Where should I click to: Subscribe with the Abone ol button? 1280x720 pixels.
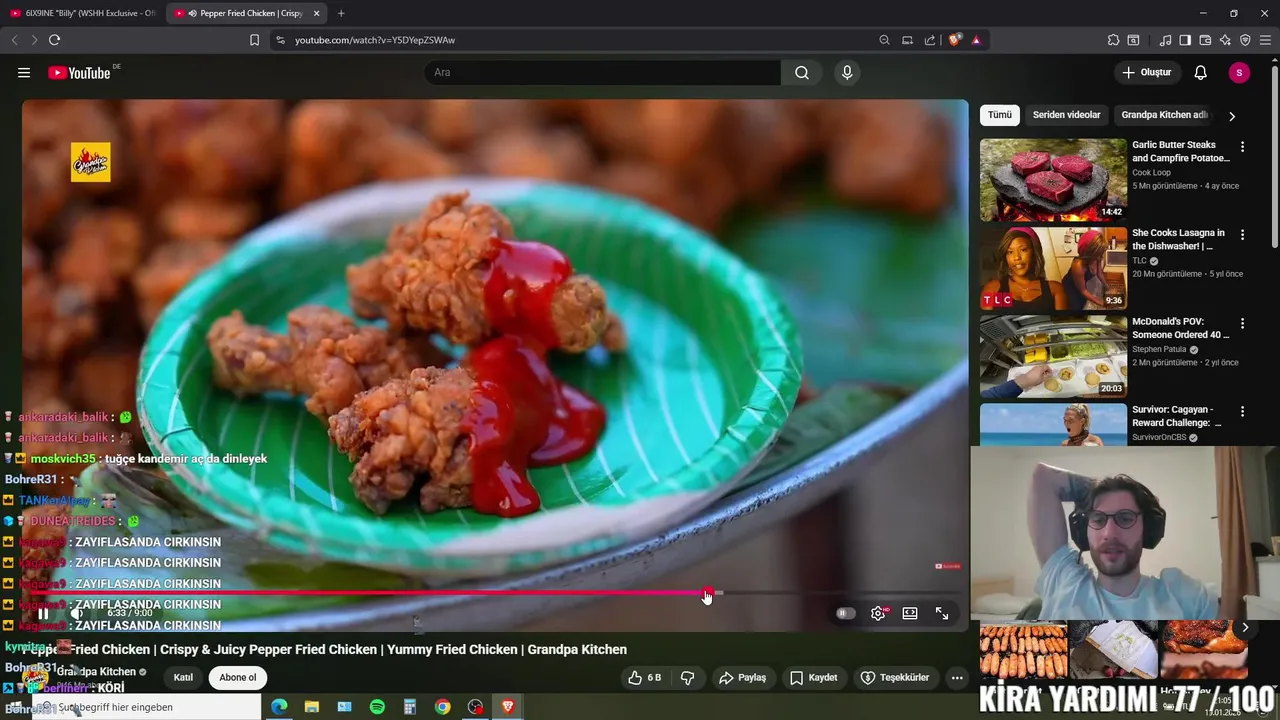238,678
